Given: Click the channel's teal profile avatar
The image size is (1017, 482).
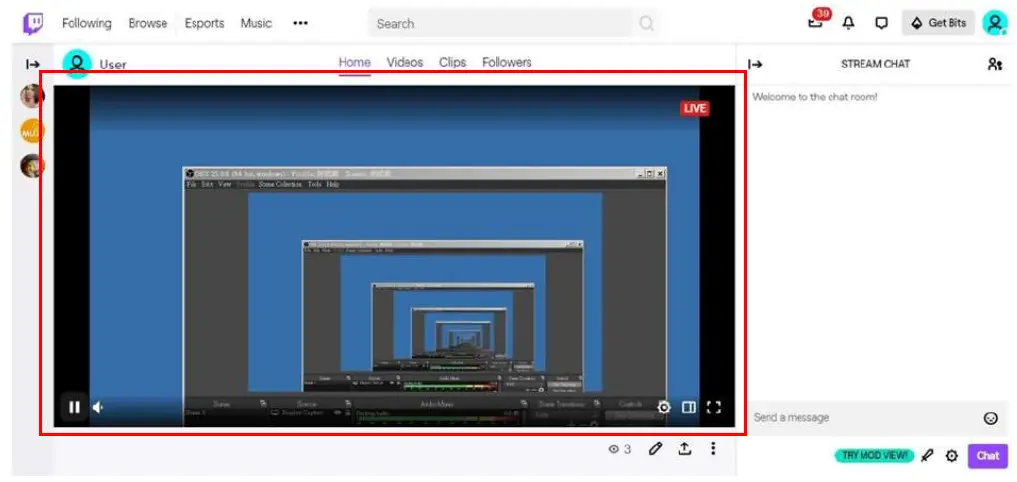Looking at the screenshot, I should [77, 64].
